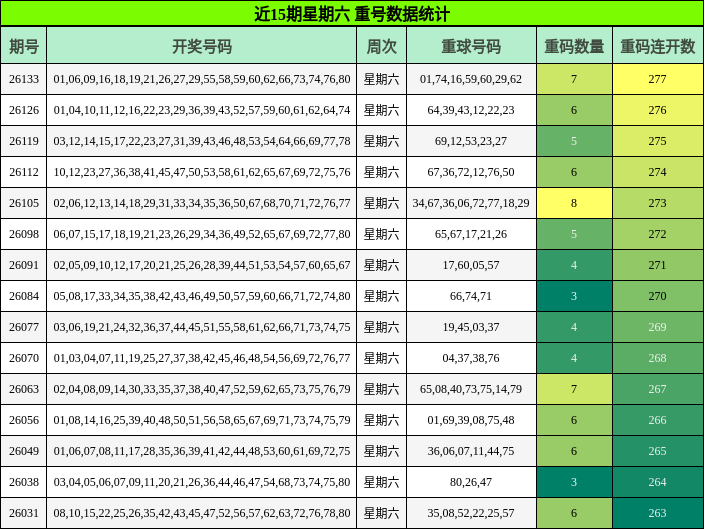
Task: Click the consecutive count cell 265
Action: [658, 451]
